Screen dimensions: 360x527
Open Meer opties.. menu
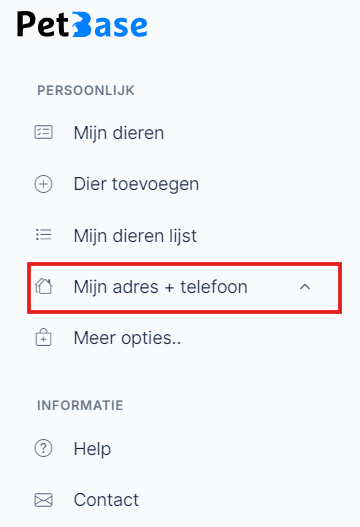[x=127, y=338]
